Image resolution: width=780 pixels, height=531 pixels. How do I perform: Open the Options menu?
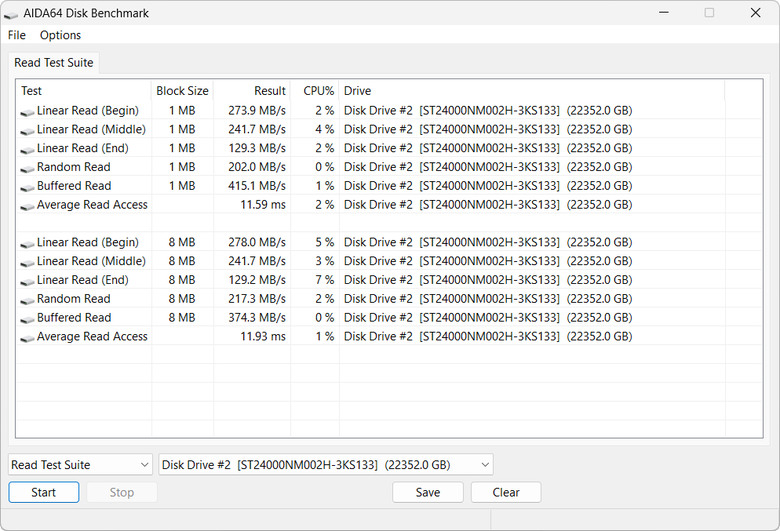pyautogui.click(x=60, y=35)
